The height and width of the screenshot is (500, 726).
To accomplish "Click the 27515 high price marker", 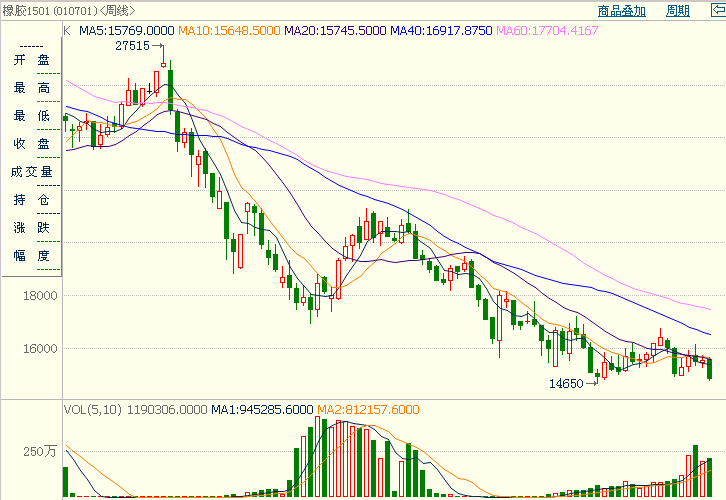I will click(132, 46).
